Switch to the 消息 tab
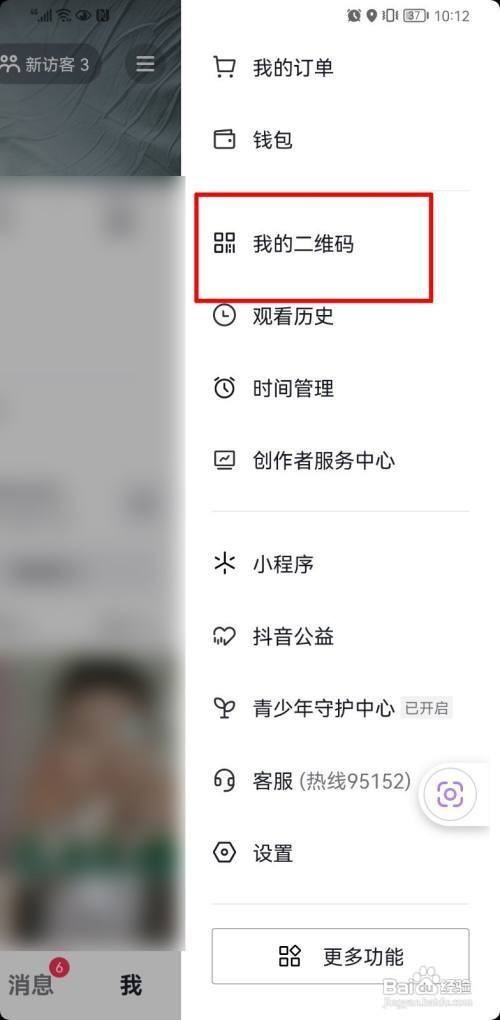500x1020 pixels. pyautogui.click(x=31, y=985)
